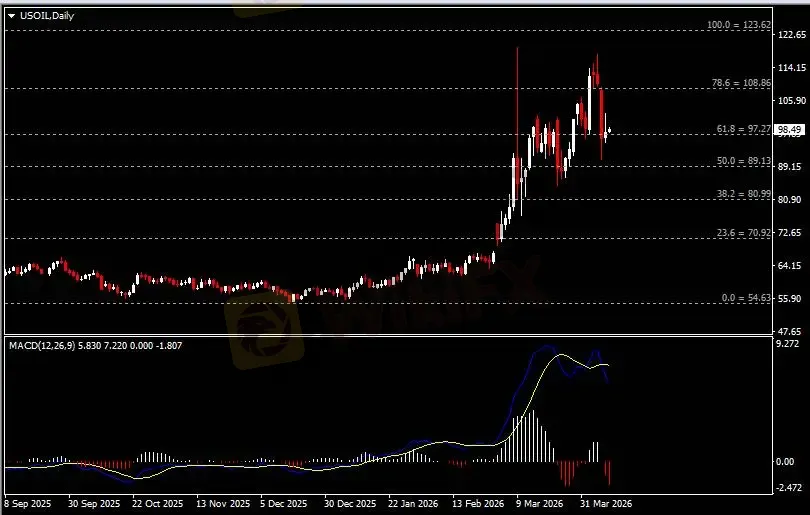Select the Fibonacci label 23.6 = 70.92
Screen dimensions: 810x515
click(744, 233)
